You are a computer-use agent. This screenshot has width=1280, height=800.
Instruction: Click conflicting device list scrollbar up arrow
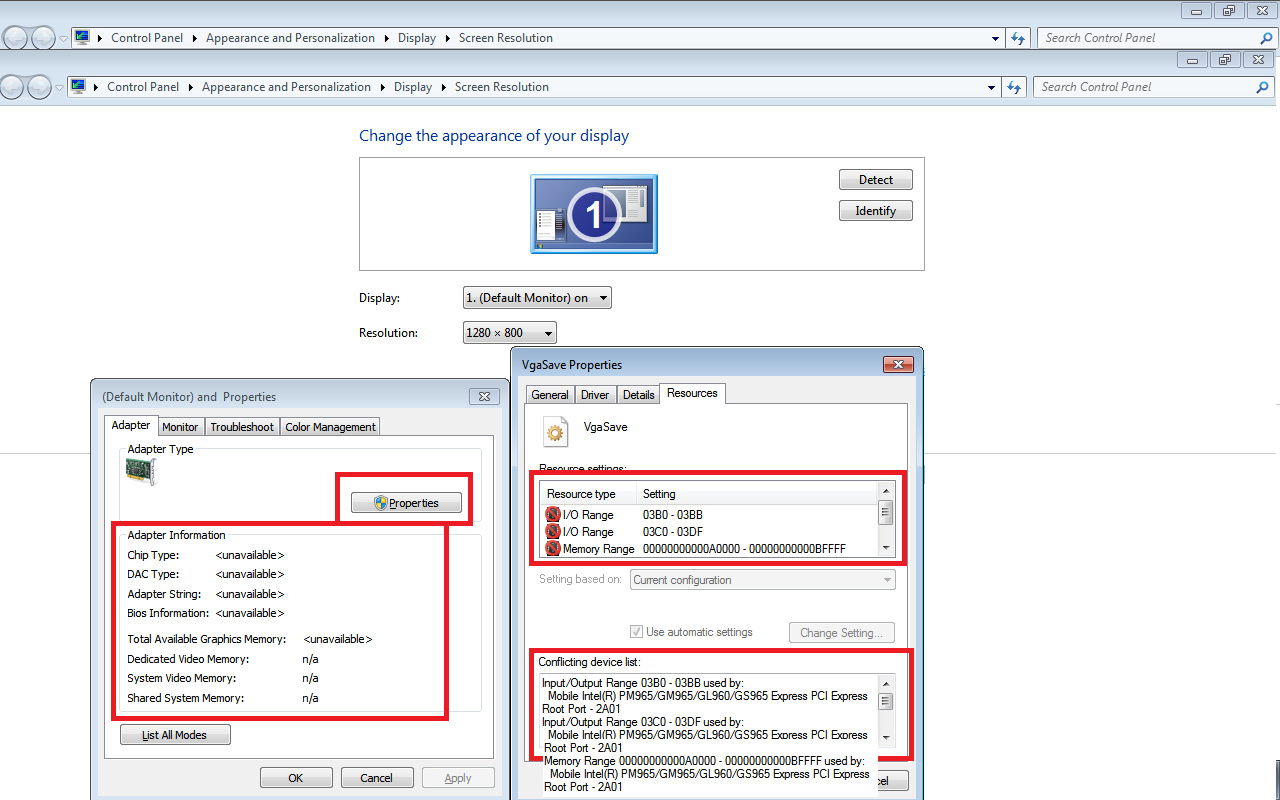click(886, 682)
